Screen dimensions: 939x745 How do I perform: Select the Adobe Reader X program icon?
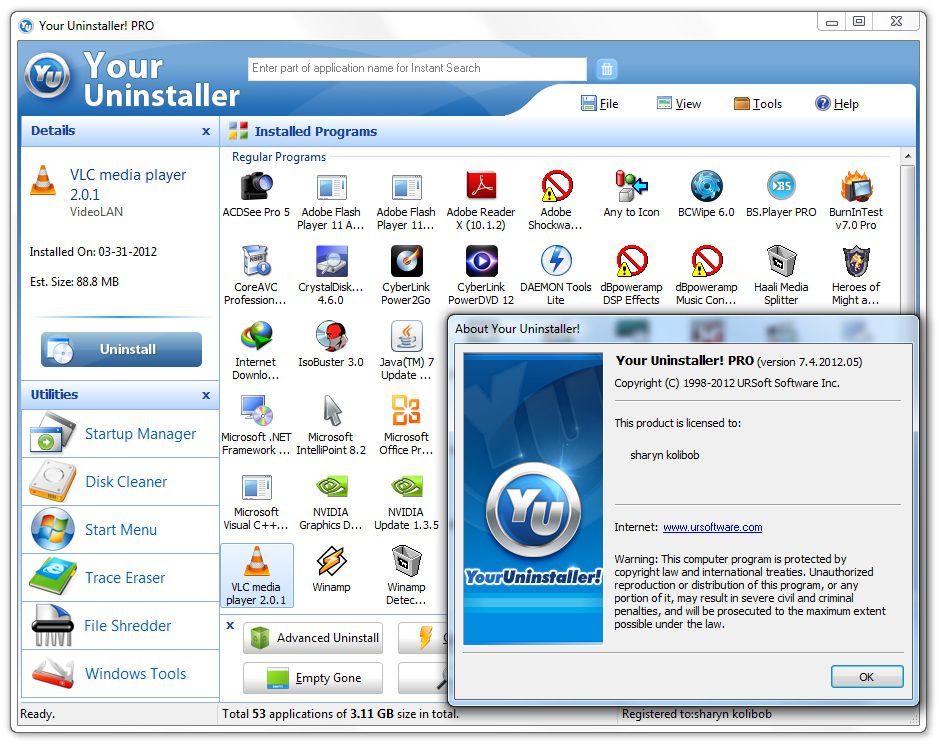pyautogui.click(x=480, y=190)
